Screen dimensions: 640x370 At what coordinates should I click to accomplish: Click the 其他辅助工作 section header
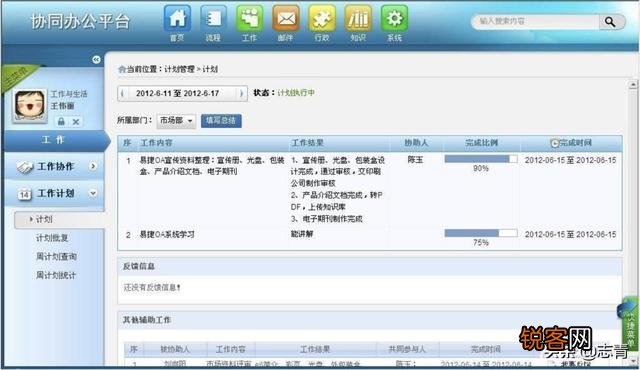pos(147,320)
